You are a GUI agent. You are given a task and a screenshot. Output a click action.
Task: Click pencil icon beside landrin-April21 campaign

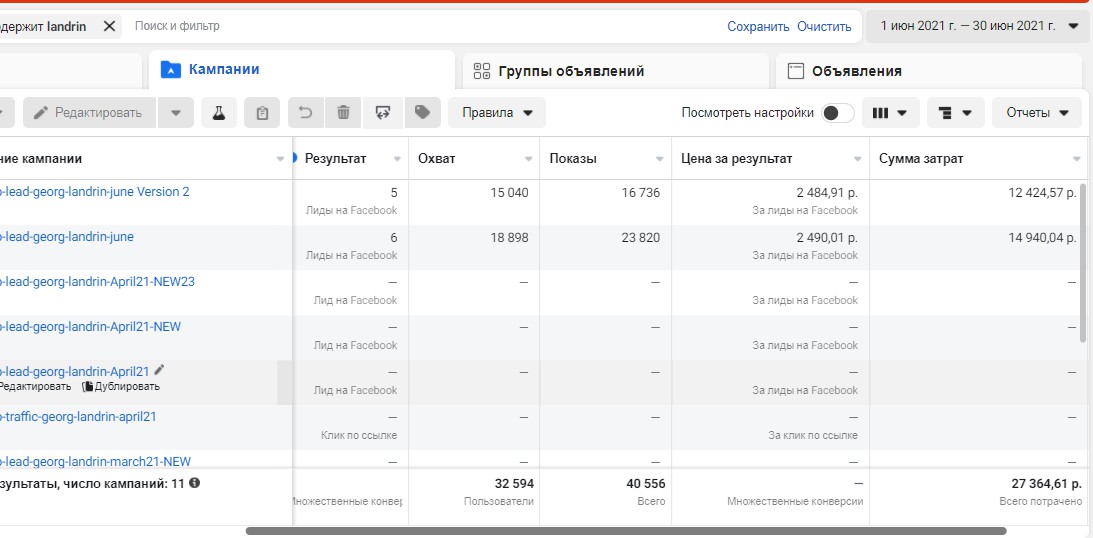click(x=159, y=370)
